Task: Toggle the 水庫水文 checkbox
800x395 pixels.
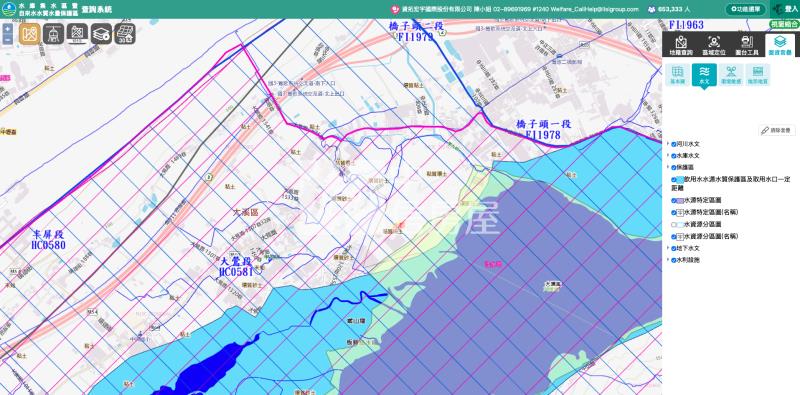Action: [674, 156]
